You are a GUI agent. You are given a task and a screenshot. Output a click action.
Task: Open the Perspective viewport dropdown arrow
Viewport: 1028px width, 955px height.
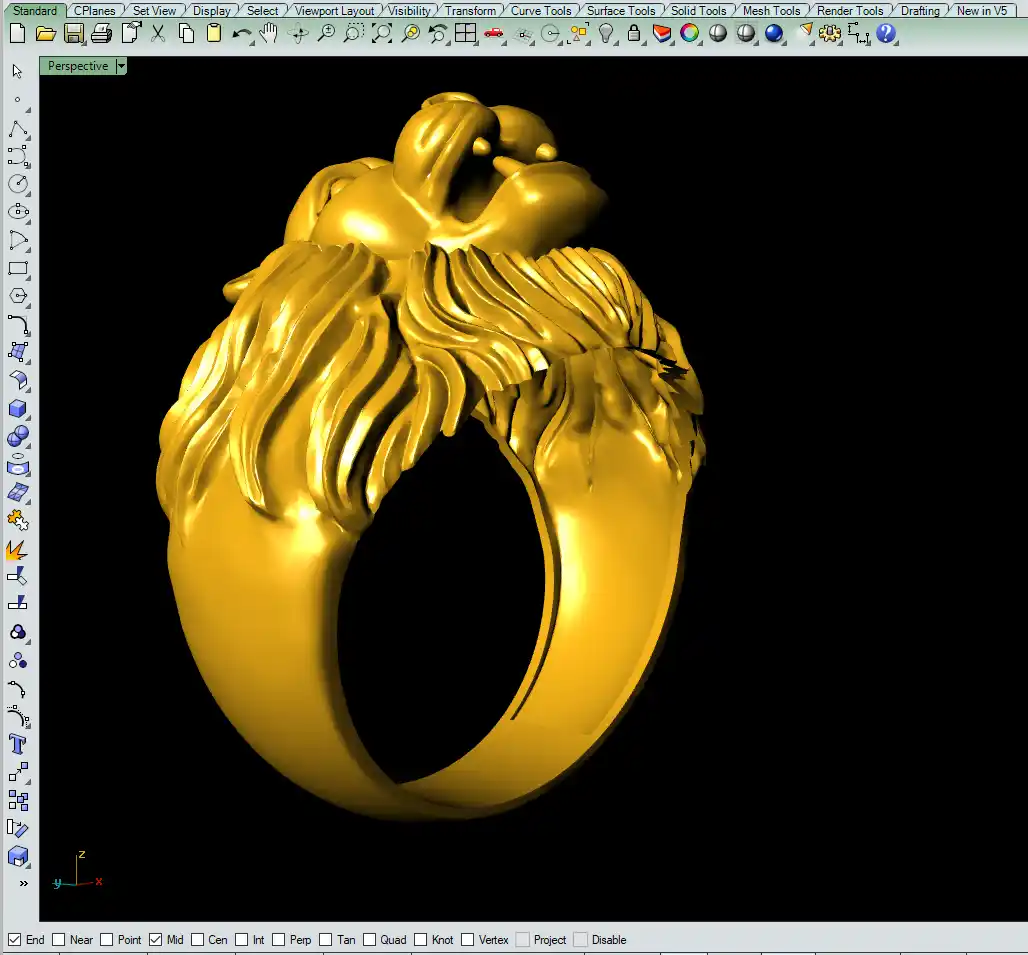(x=121, y=66)
